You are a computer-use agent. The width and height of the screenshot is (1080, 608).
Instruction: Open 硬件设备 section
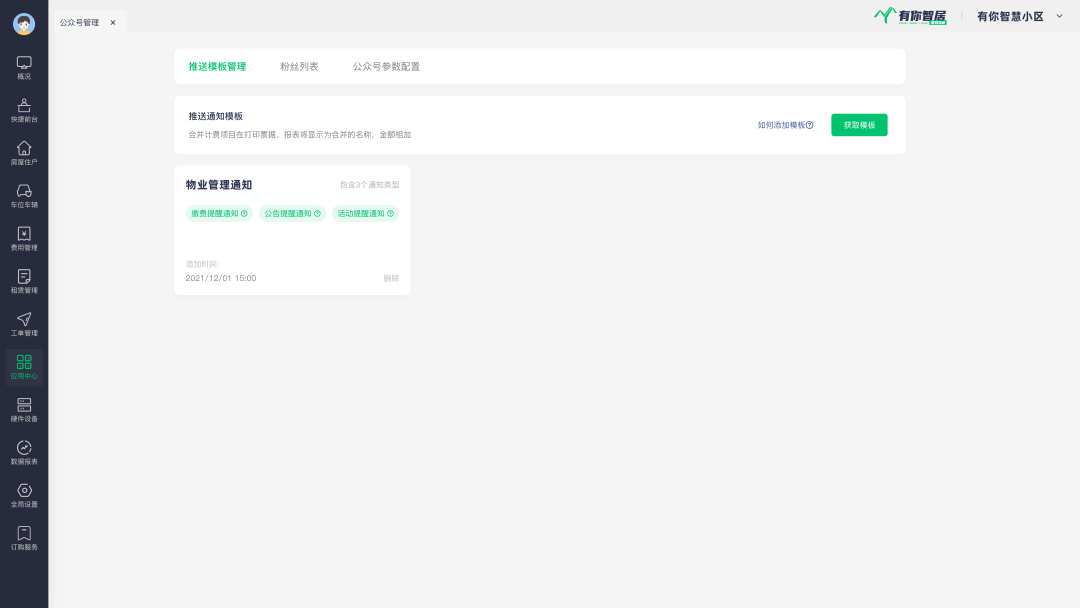pos(24,409)
